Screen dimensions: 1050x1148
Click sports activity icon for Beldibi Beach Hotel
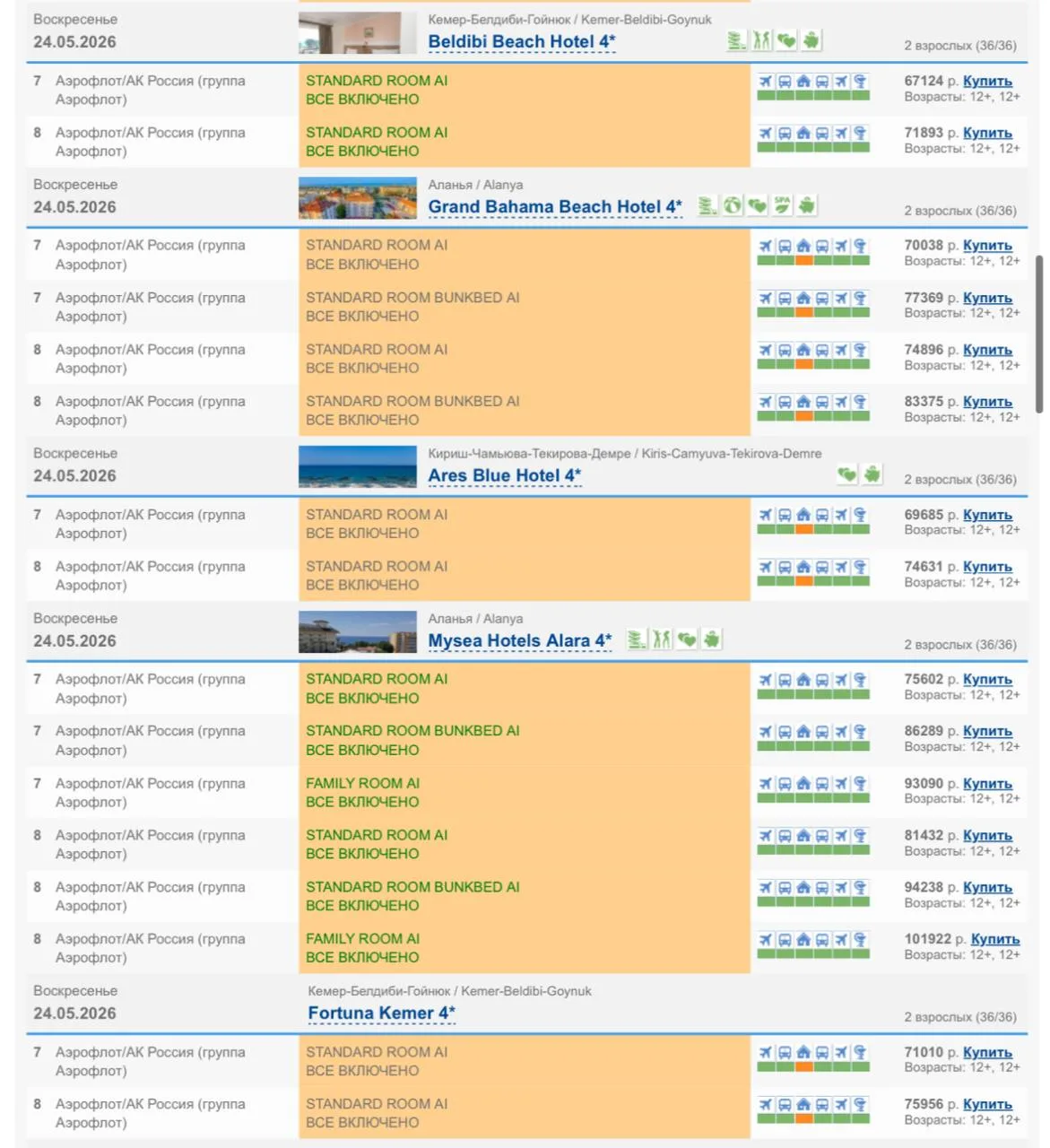(761, 40)
